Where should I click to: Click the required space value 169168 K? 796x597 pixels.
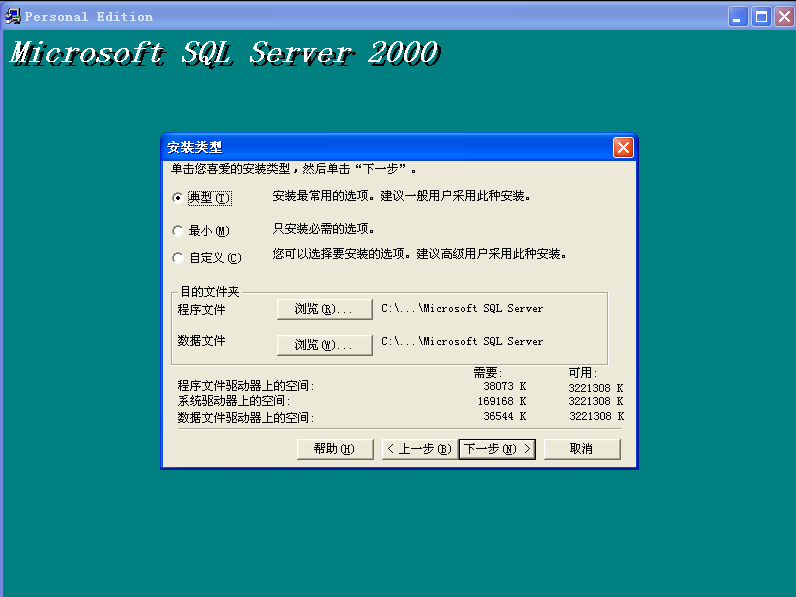click(x=502, y=401)
